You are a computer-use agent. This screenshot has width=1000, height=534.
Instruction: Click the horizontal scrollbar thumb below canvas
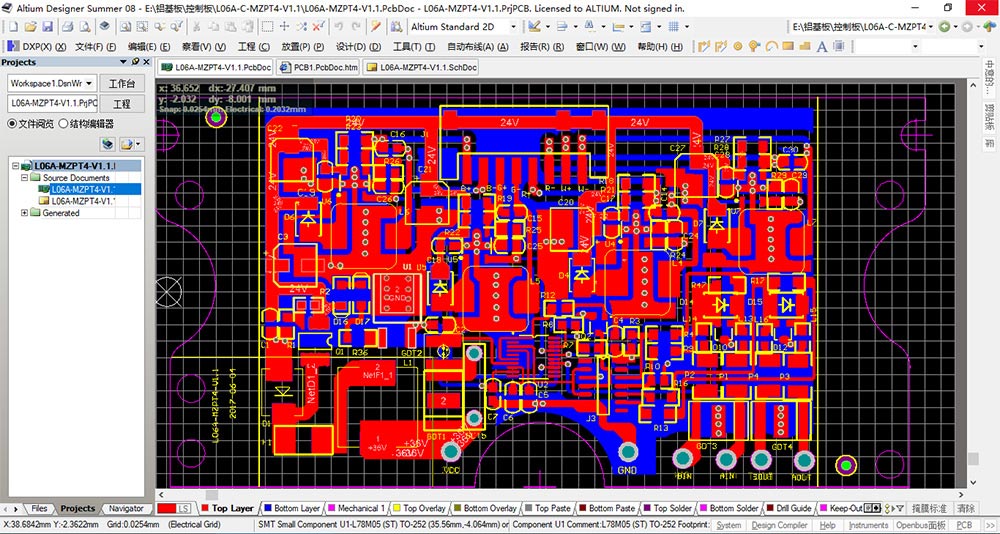(212, 494)
